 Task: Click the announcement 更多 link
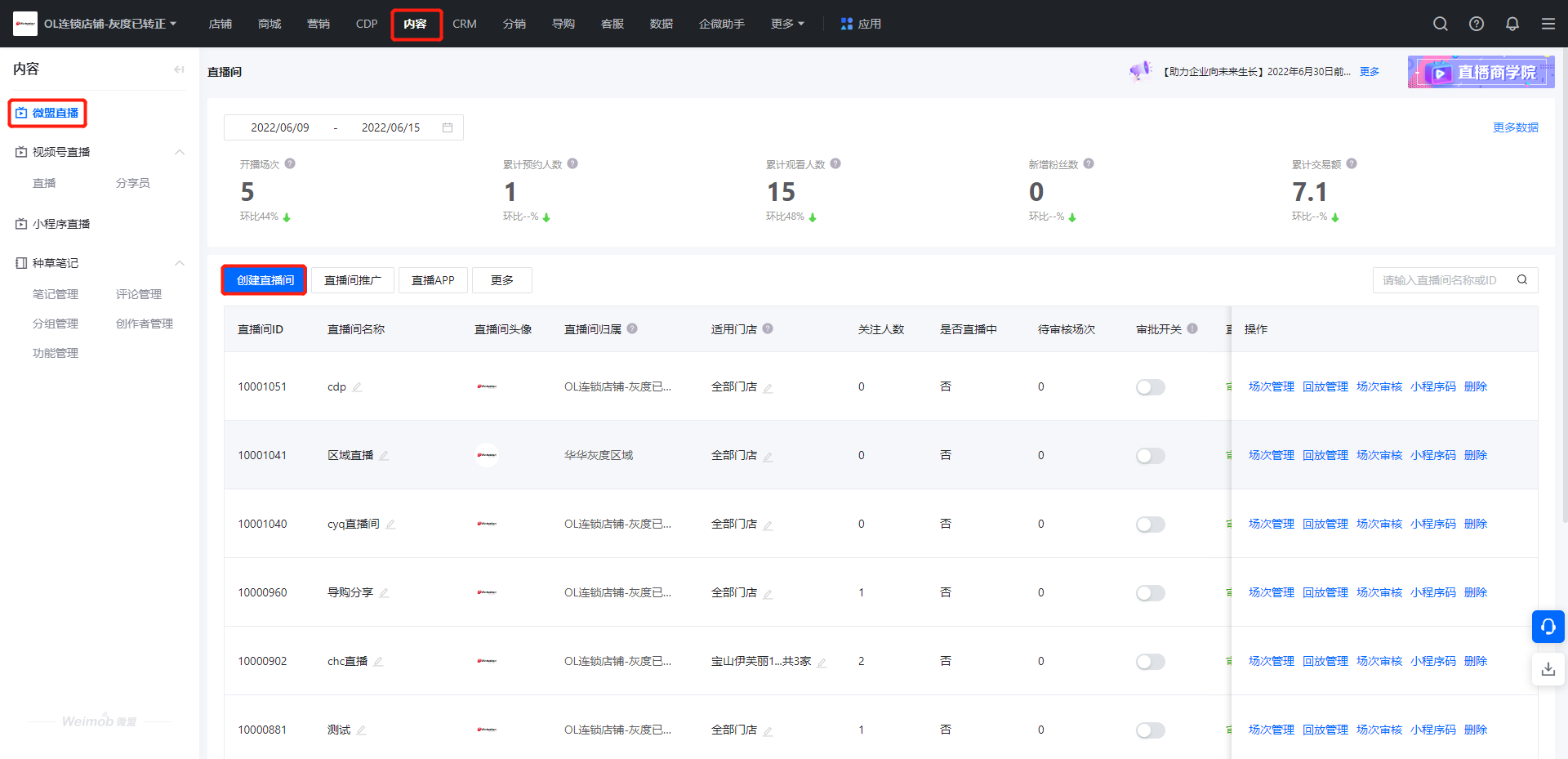(x=1370, y=72)
